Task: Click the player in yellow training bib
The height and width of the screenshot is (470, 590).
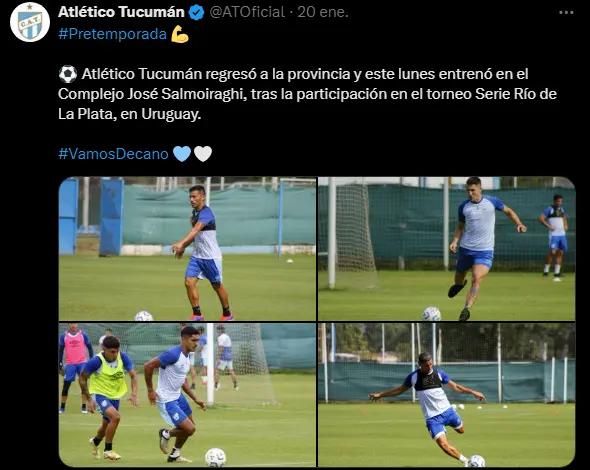Action: (107, 397)
